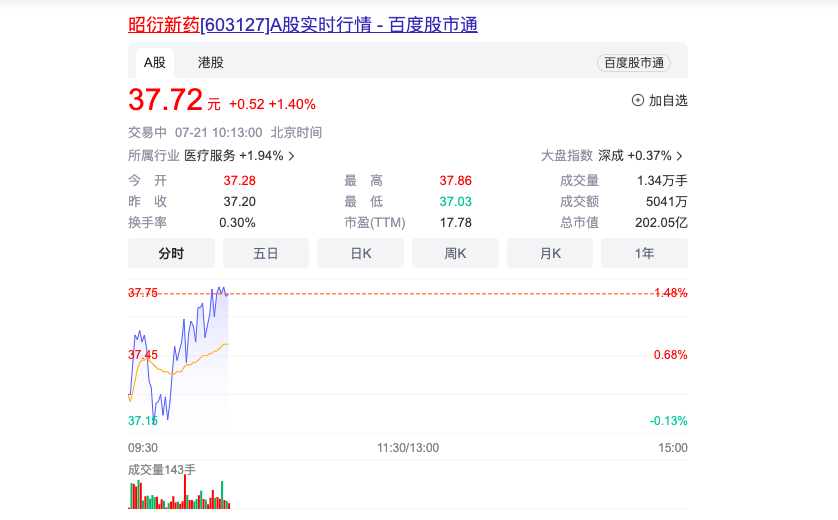838x520 pixels.
Task: Select the 分时 chart tab
Action: [x=171, y=253]
